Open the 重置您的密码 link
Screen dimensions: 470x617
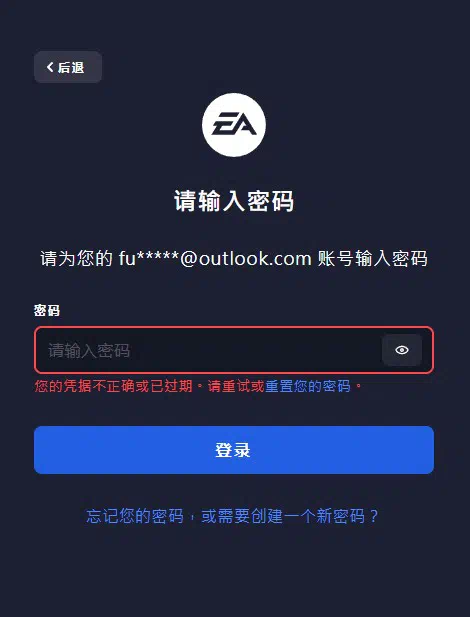(307, 386)
